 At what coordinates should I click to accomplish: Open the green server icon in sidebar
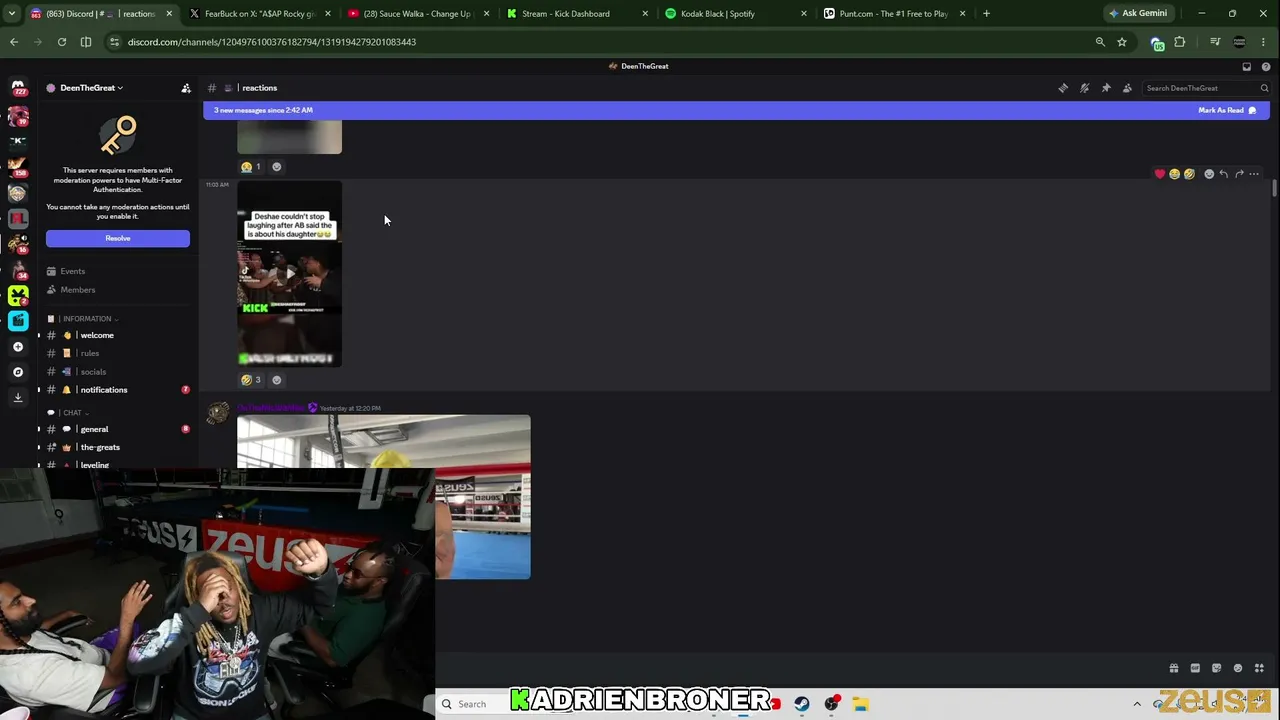[18, 295]
